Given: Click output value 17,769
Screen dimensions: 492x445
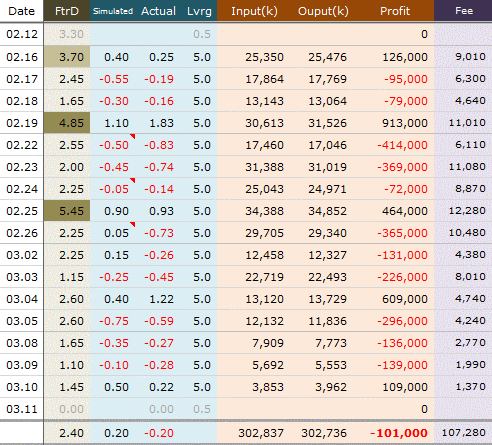Looking at the screenshot, I should 327,79.
